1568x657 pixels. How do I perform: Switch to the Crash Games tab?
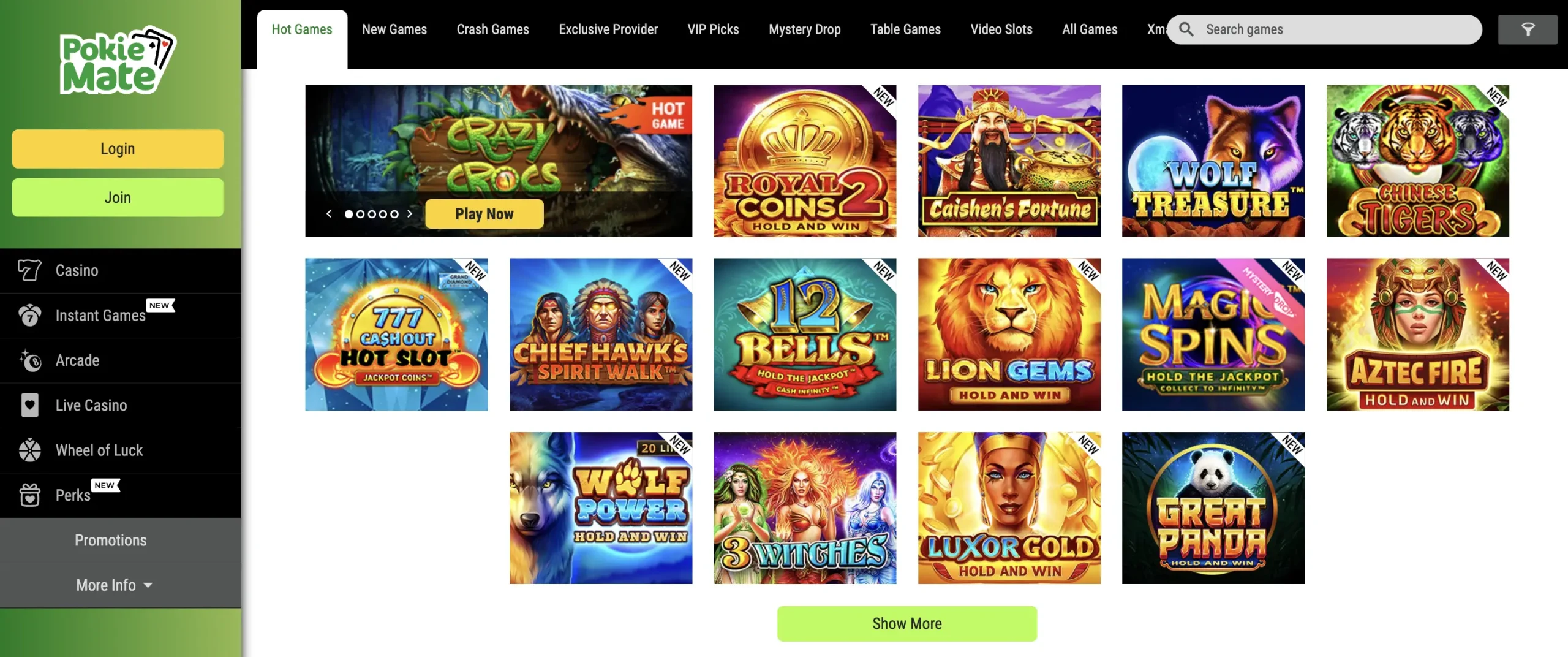[492, 29]
